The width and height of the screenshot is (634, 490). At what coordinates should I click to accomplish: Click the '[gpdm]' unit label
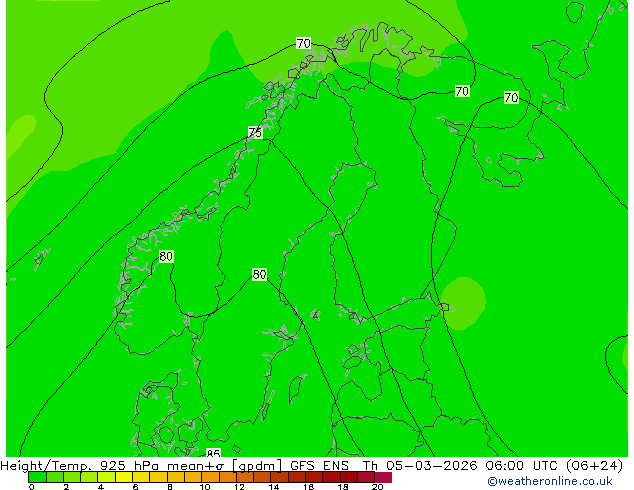point(257,466)
